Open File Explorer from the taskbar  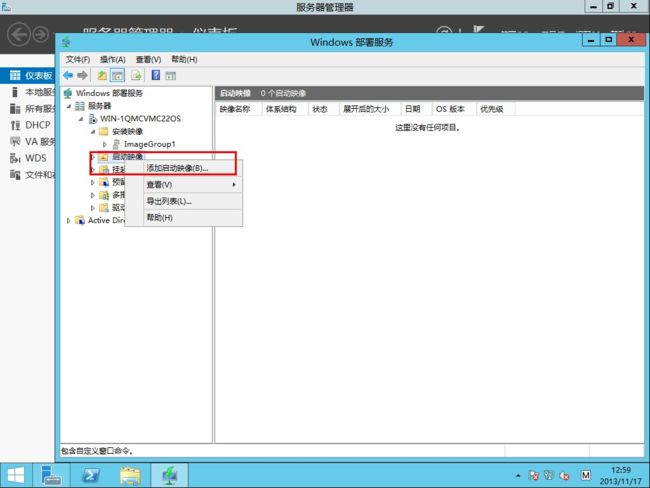point(130,475)
